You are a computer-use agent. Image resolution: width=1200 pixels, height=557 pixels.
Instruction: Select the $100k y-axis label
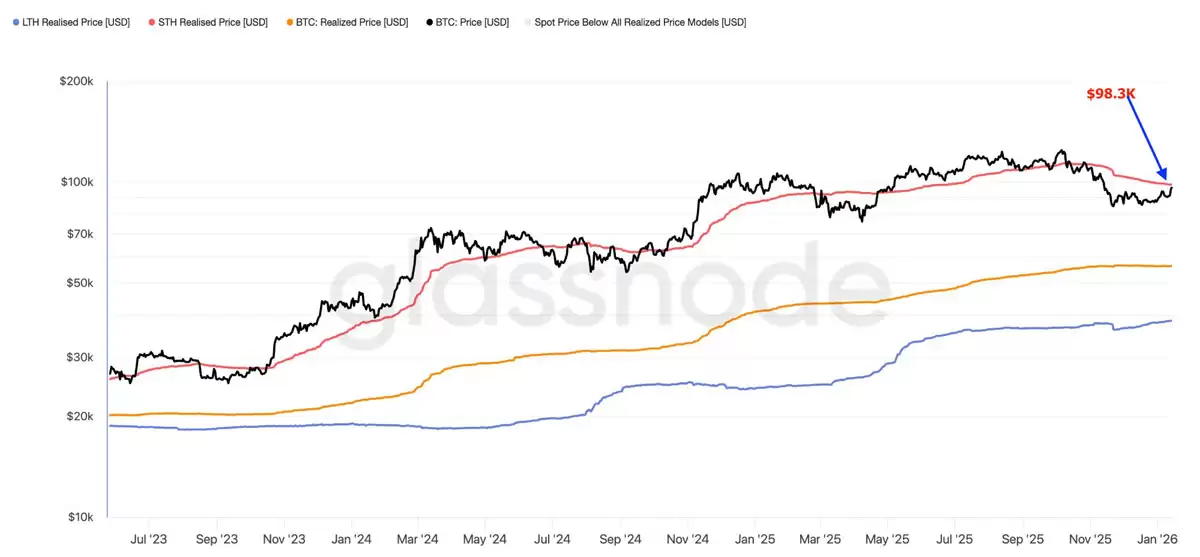[77, 182]
